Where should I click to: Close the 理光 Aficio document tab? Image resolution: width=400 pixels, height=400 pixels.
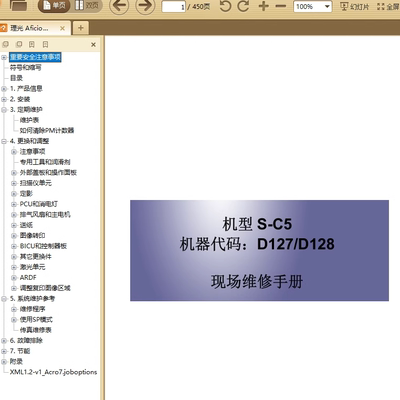tap(62, 28)
